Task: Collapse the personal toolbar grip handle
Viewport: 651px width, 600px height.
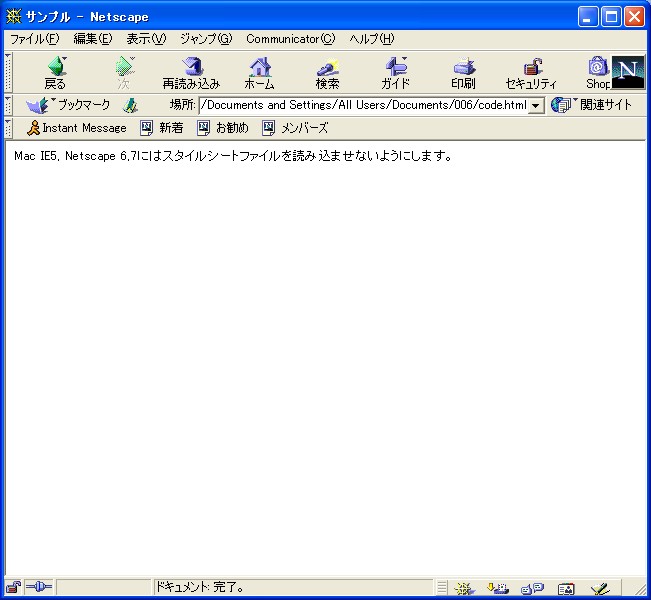Action: click(x=8, y=128)
